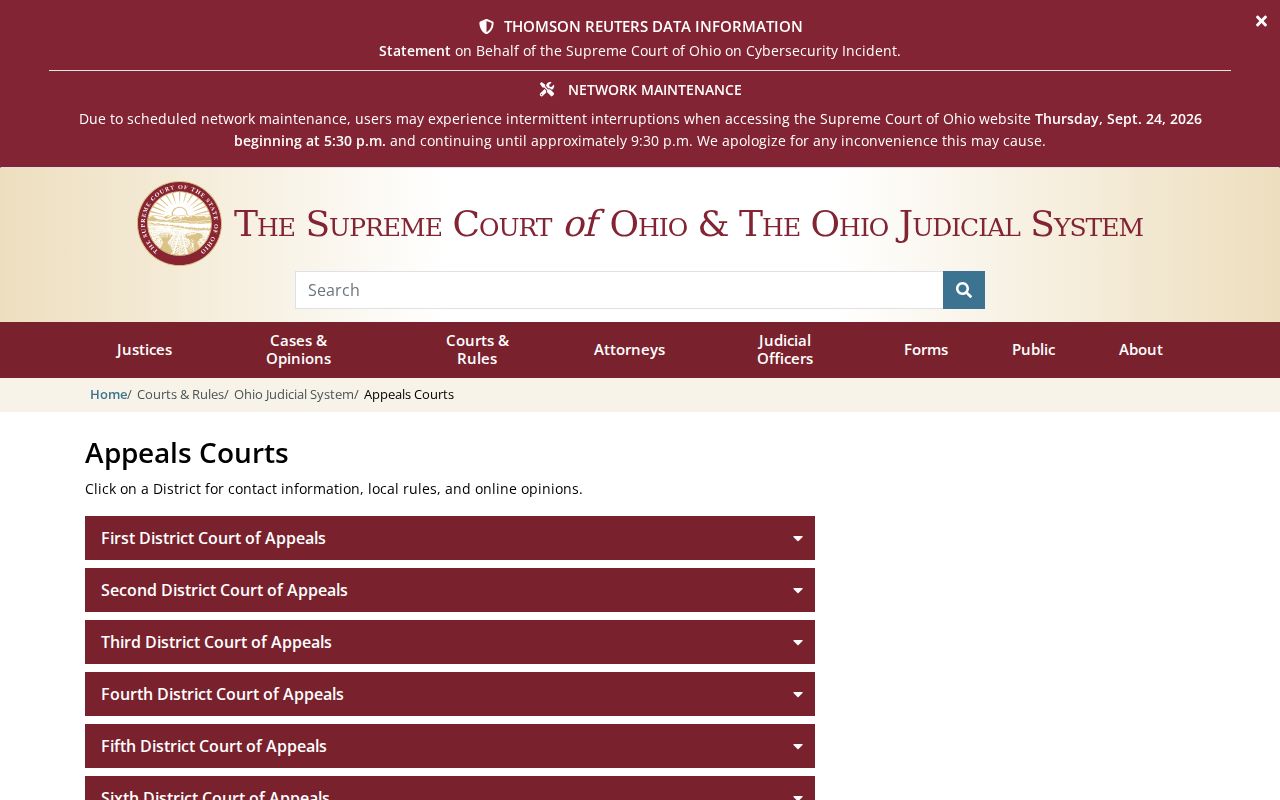Click the shield icon beside Thomson Reuters heading
The width and height of the screenshot is (1280, 800).
pyautogui.click(x=486, y=27)
